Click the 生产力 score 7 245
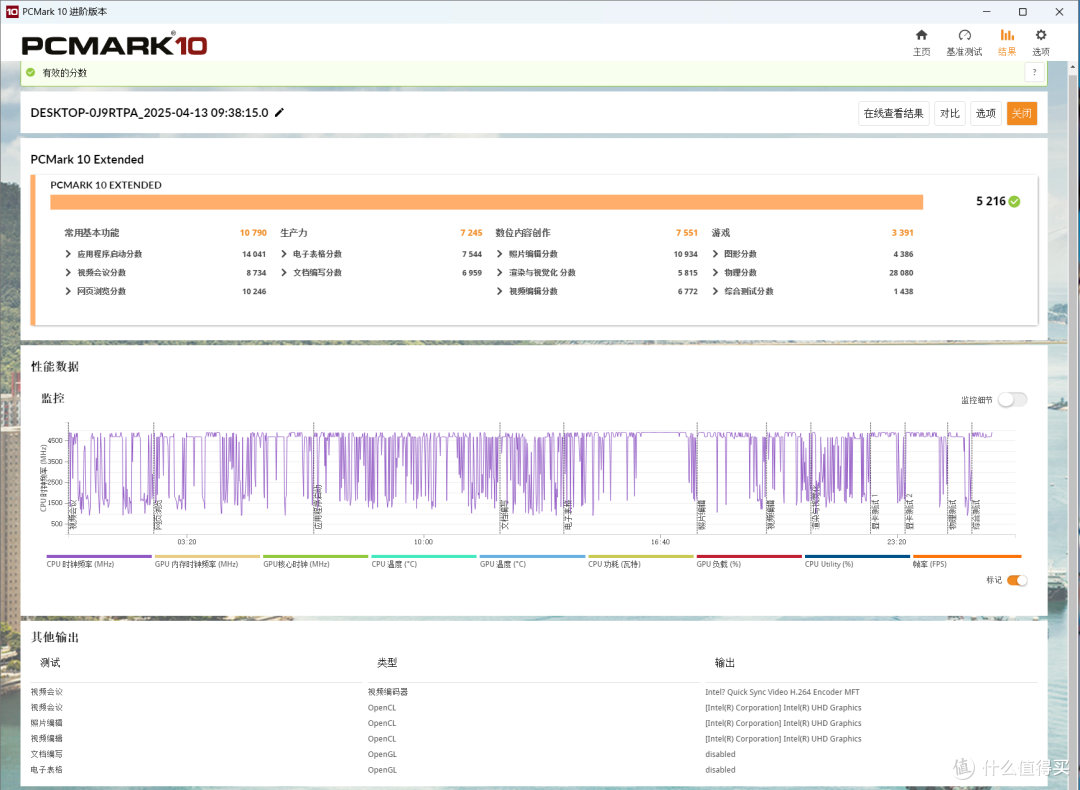Image resolution: width=1080 pixels, height=790 pixels. point(471,233)
